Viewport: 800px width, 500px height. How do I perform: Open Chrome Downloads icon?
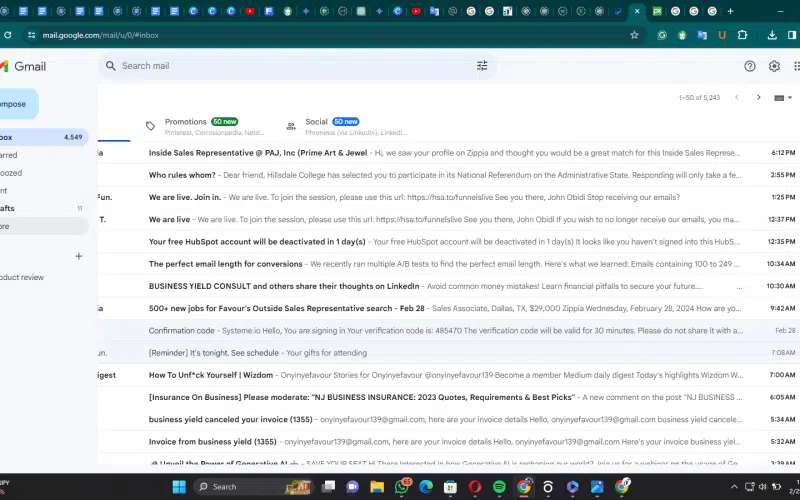point(774,35)
